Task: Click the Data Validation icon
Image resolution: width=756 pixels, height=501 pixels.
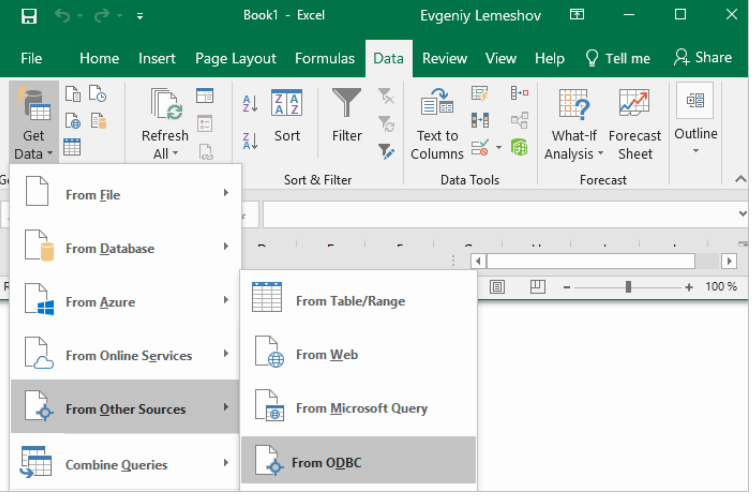Action: [x=480, y=147]
